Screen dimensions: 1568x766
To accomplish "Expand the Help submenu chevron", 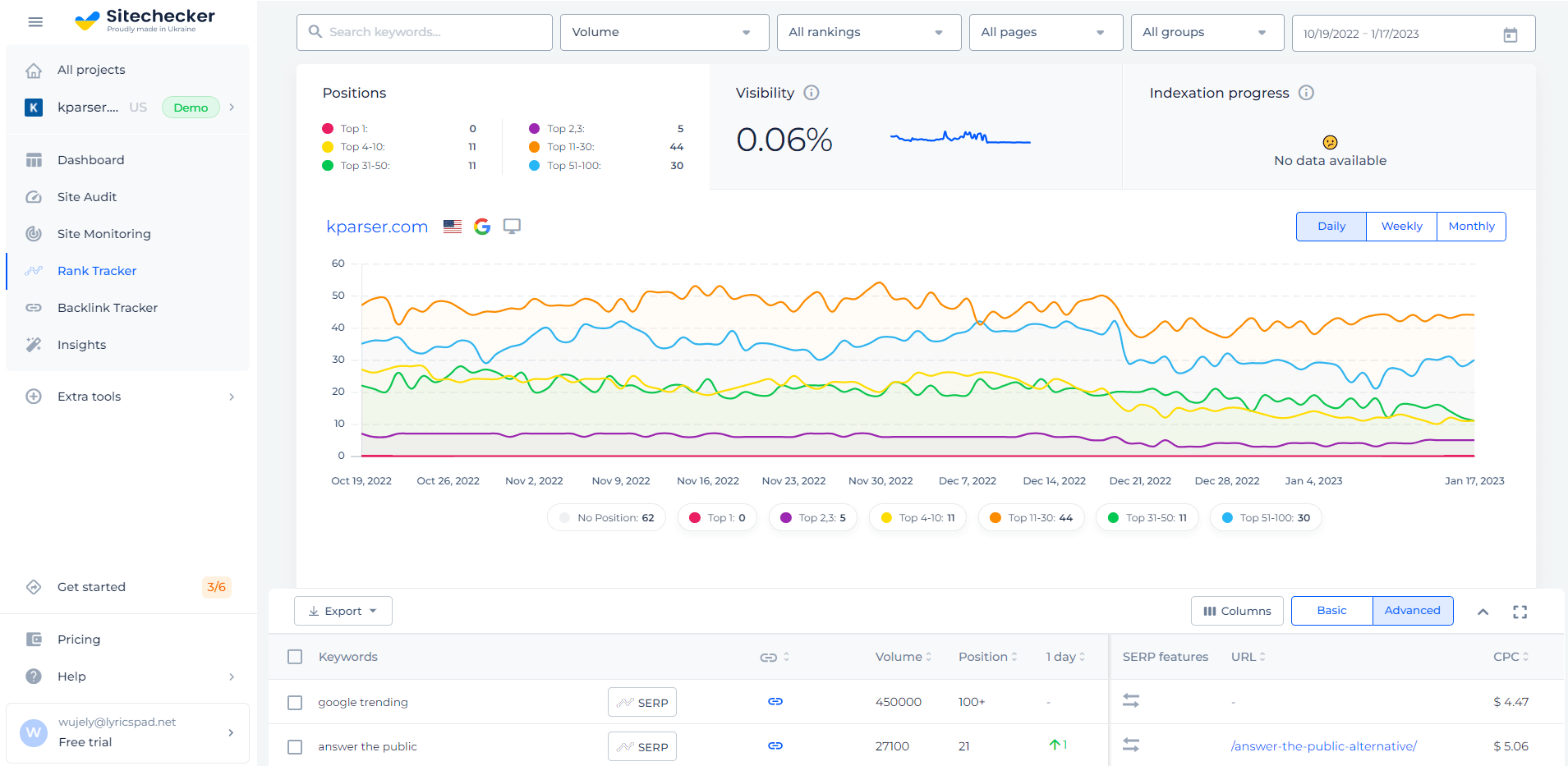I will [232, 677].
